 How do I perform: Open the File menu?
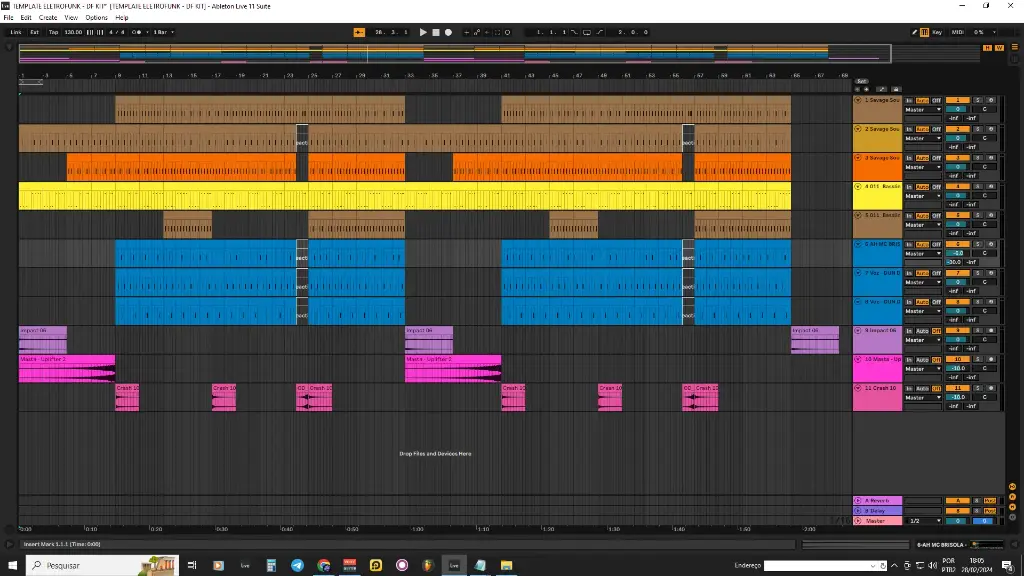point(8,18)
